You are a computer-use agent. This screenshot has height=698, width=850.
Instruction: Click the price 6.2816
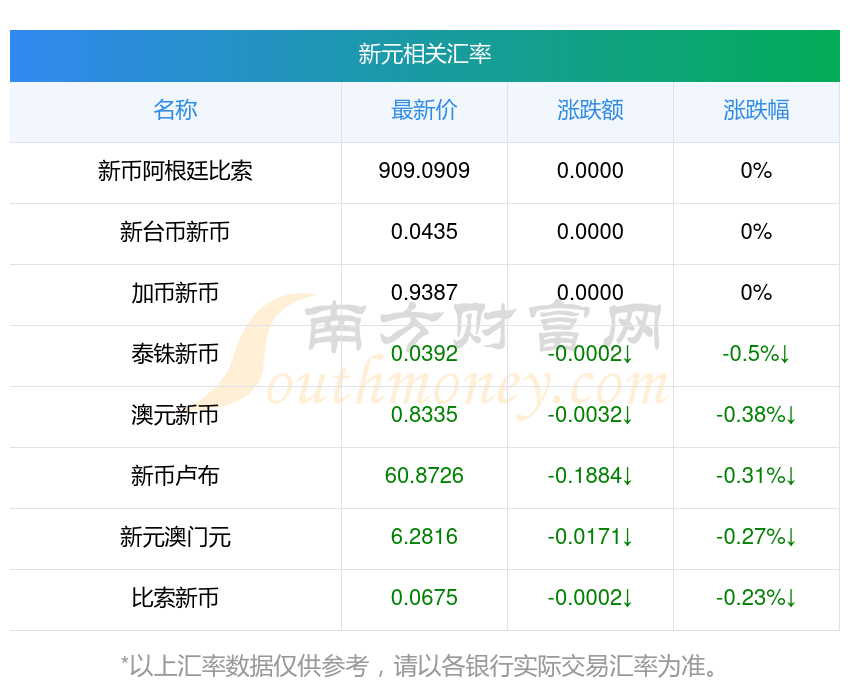point(424,537)
